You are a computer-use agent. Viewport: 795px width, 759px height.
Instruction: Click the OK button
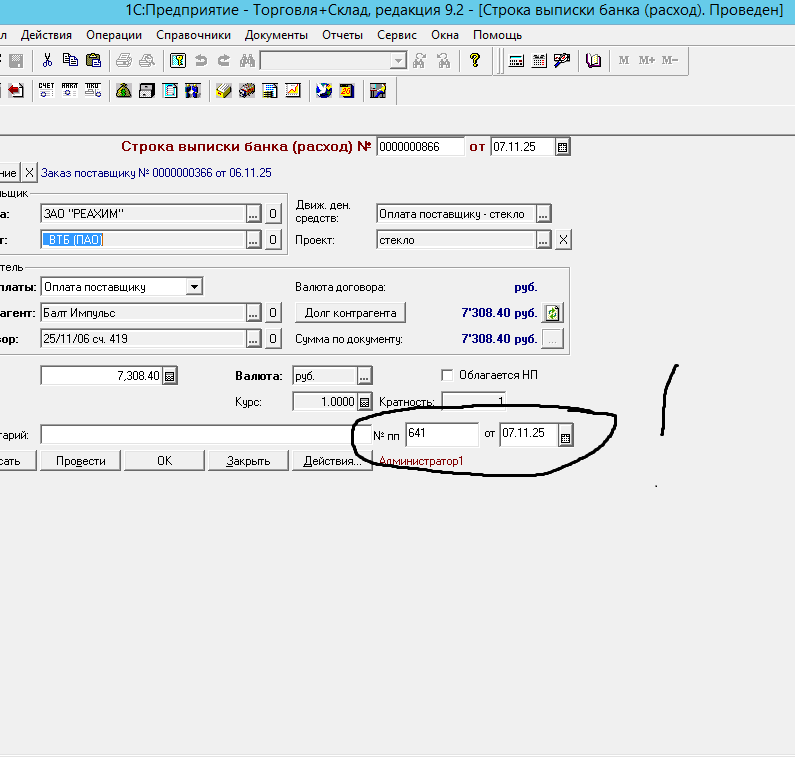click(164, 461)
